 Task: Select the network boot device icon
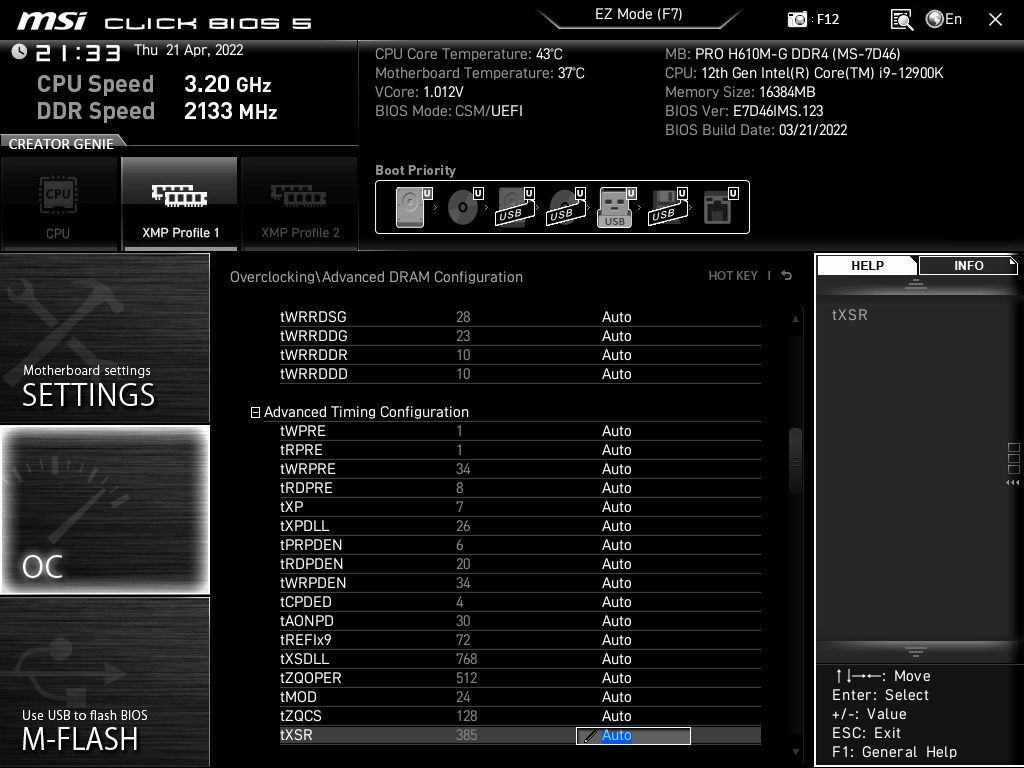[720, 206]
